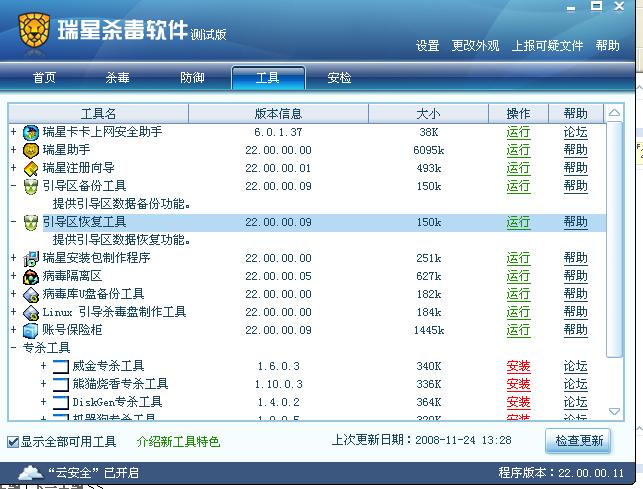643x489 pixels.
Task: Click the tool list scroll up arrow
Action: pos(614,113)
